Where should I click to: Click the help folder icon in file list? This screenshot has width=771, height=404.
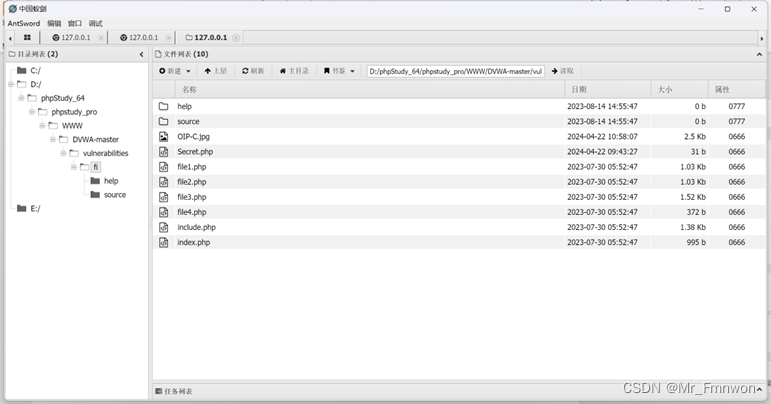[x=164, y=106]
